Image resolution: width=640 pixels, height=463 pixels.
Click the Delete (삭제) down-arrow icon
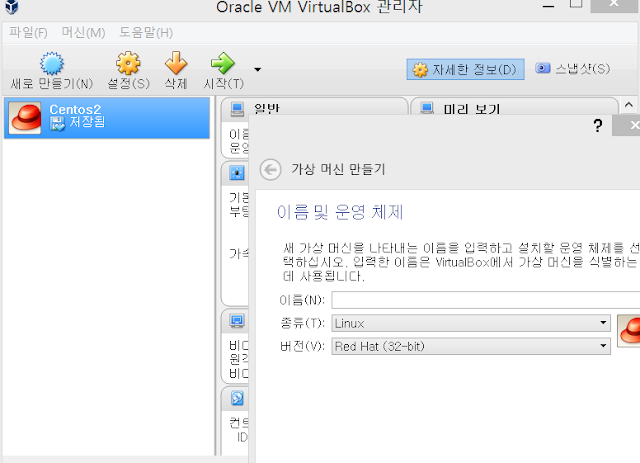176,63
